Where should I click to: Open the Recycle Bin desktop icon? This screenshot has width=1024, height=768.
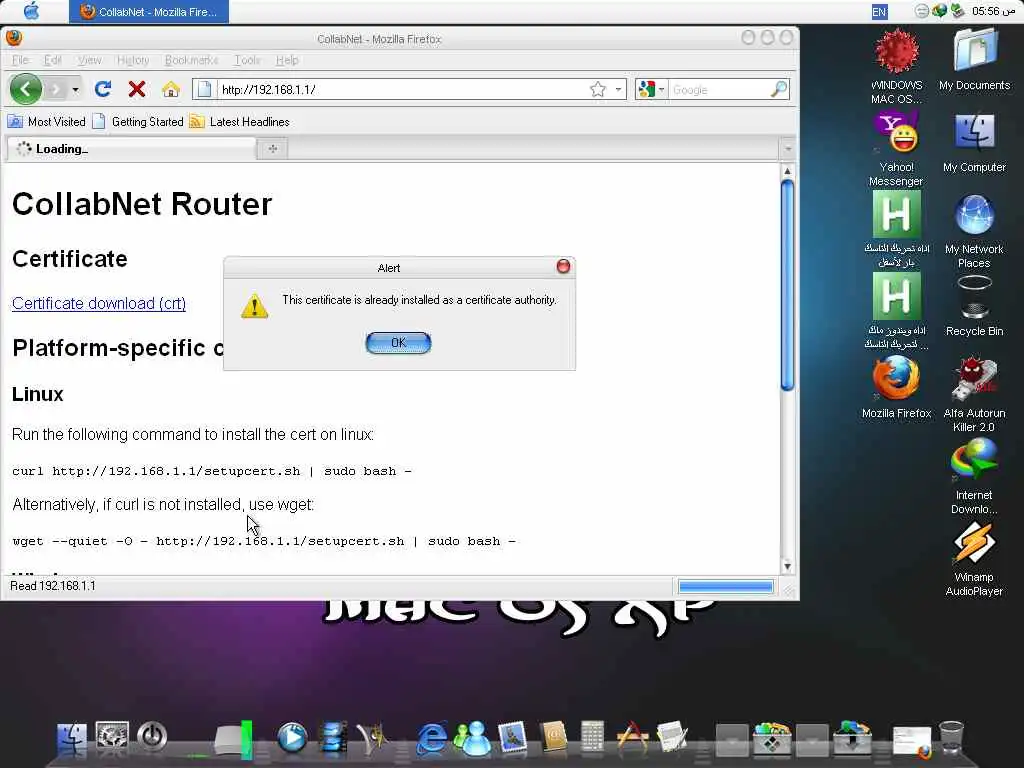pyautogui.click(x=974, y=306)
